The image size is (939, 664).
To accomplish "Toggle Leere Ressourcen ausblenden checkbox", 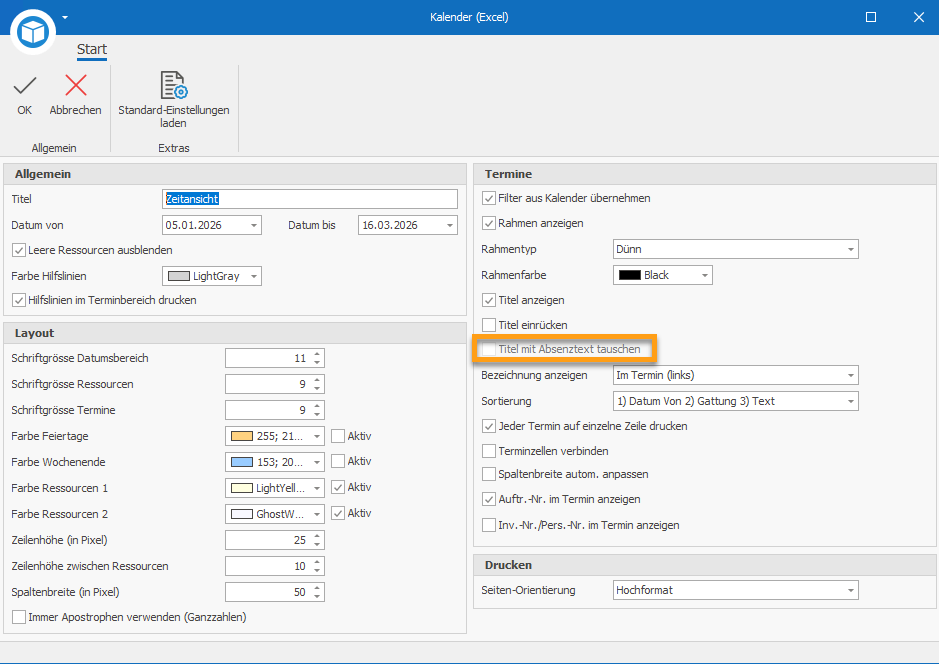I will 19,250.
